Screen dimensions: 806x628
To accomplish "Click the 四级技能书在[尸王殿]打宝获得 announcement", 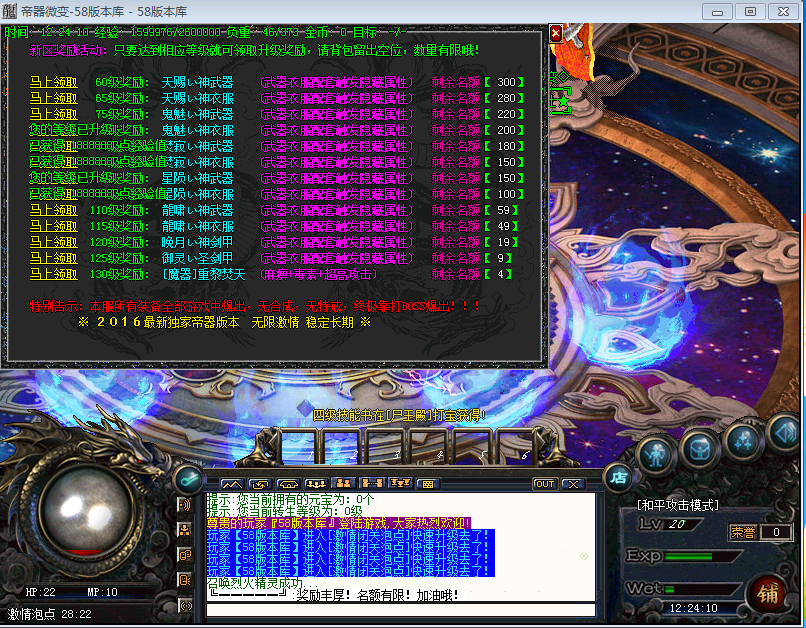I will 399,415.
